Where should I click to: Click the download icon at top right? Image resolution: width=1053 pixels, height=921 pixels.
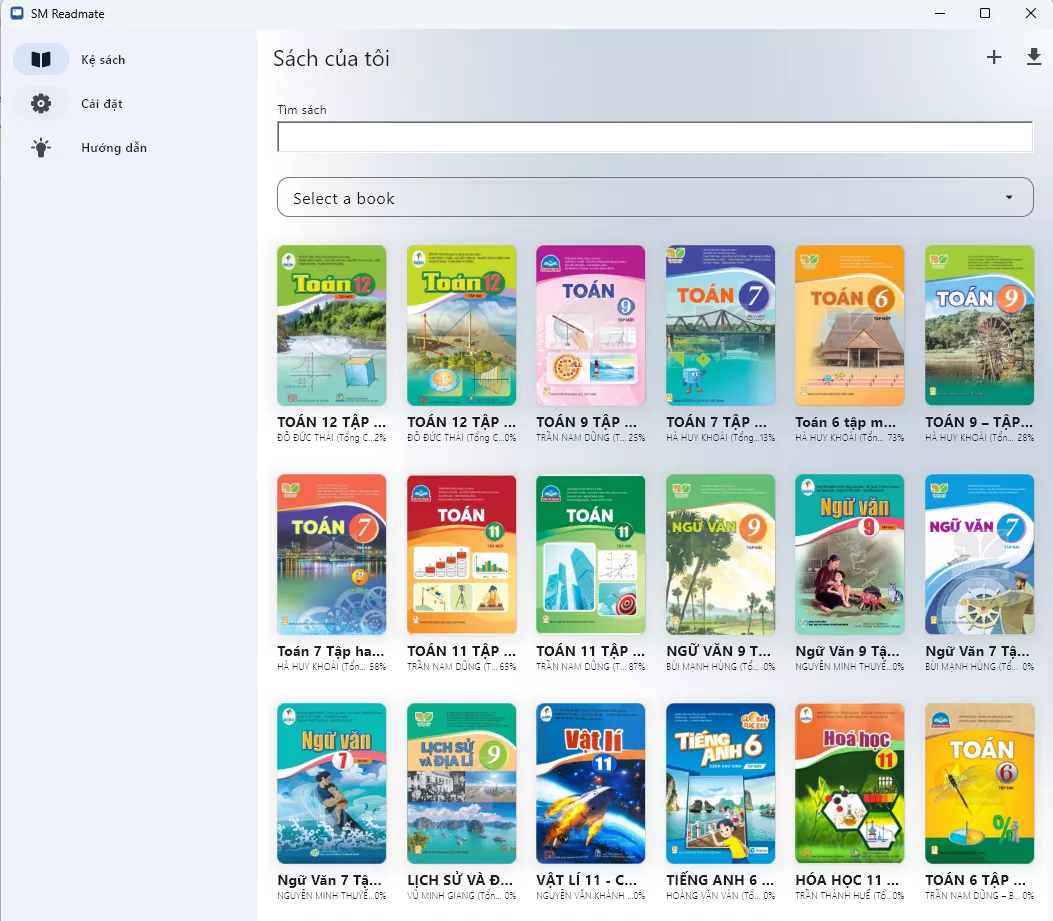tap(1034, 58)
